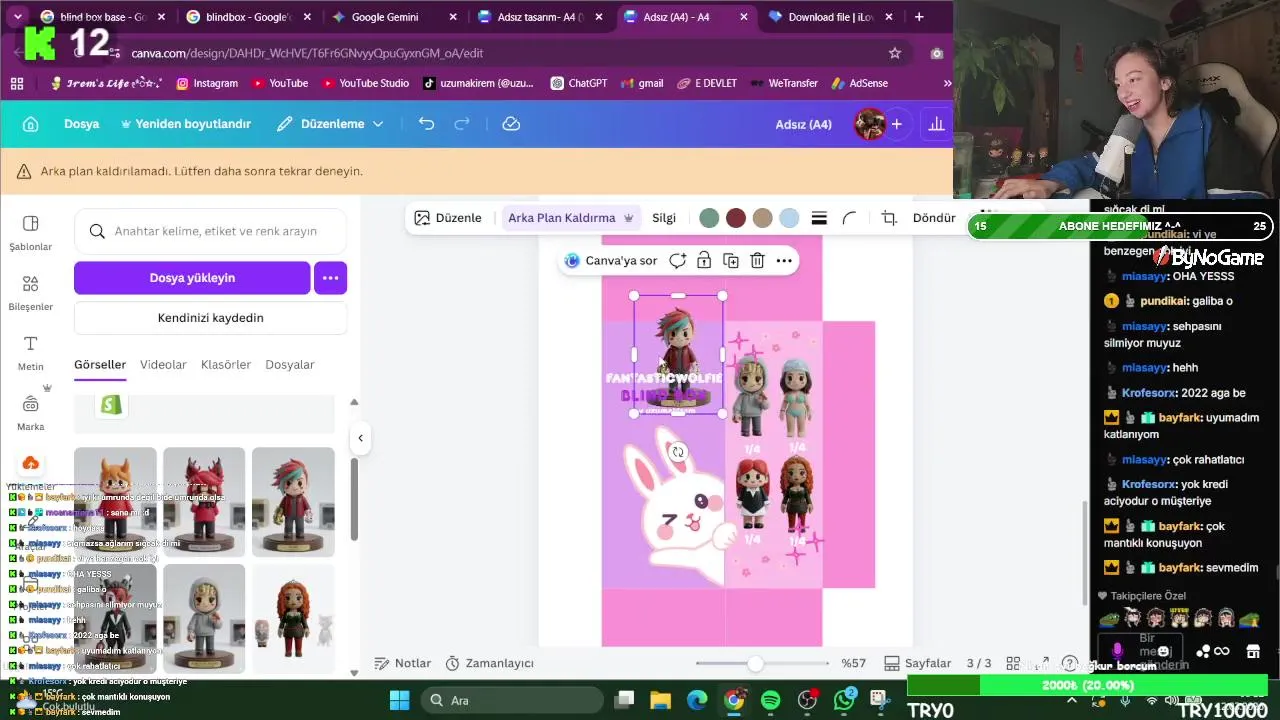Open Marka sidebar panel
This screenshot has height=720, width=1280.
tap(30, 413)
